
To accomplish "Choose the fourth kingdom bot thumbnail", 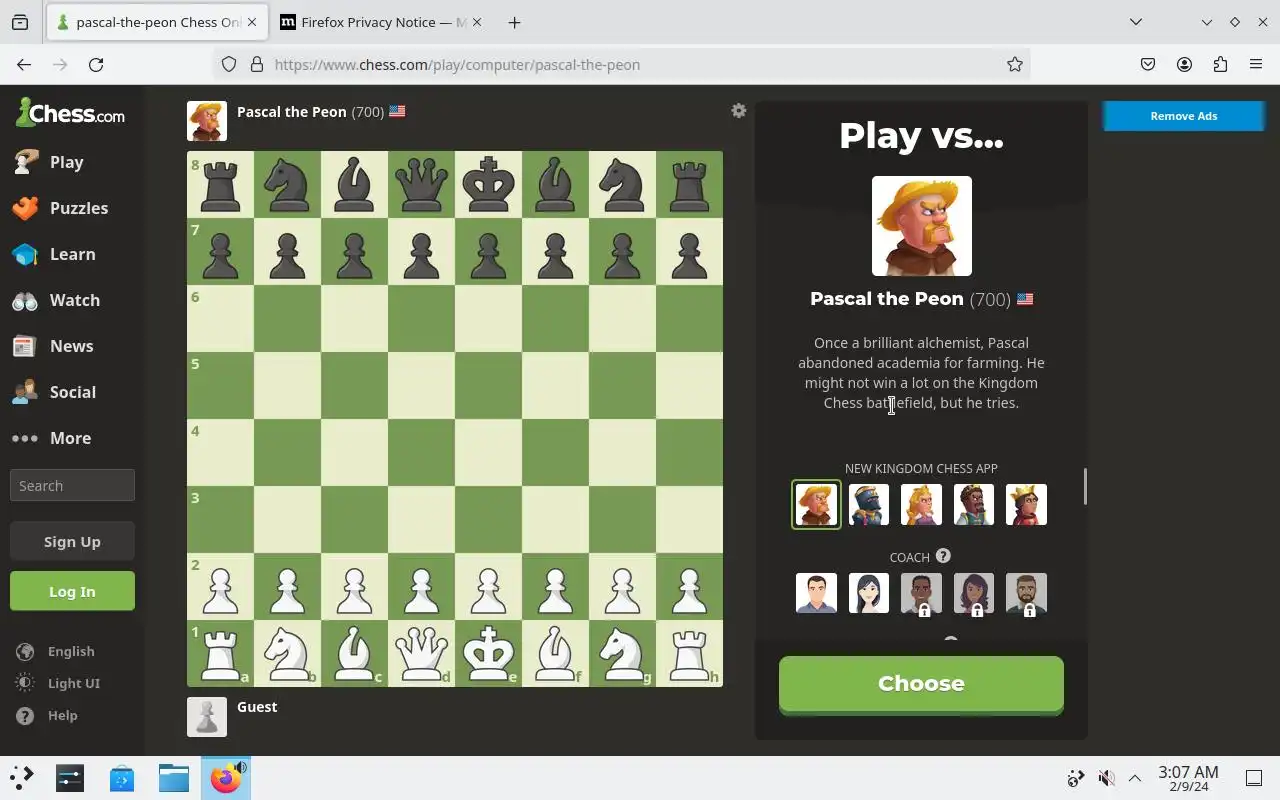I will tap(974, 505).
